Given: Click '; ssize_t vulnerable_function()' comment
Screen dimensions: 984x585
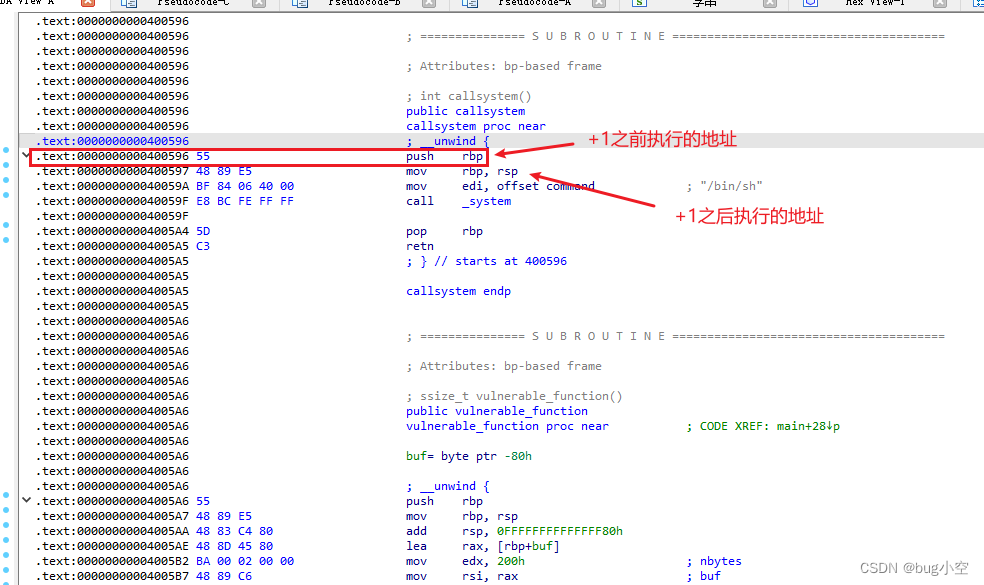Looking at the screenshot, I should click(x=514, y=396).
